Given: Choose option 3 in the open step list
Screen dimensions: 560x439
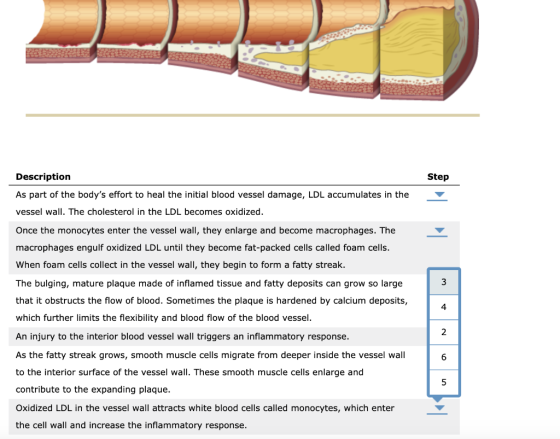Looking at the screenshot, I should tap(444, 282).
